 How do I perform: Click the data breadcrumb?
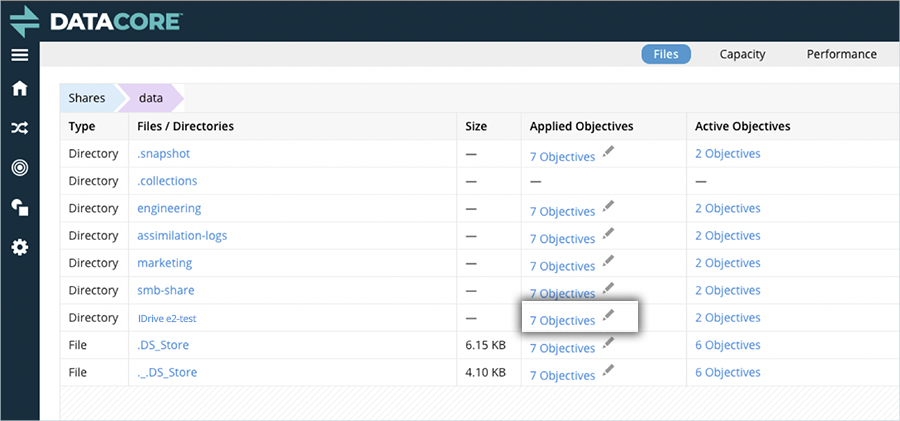coord(151,98)
